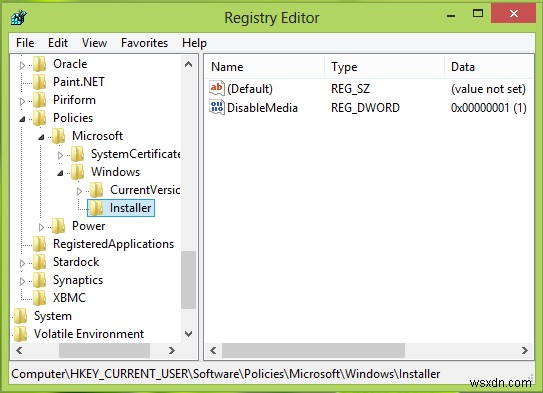Click the tree pane scroll down arrow
This screenshot has height=393, width=543.
[x=188, y=334]
